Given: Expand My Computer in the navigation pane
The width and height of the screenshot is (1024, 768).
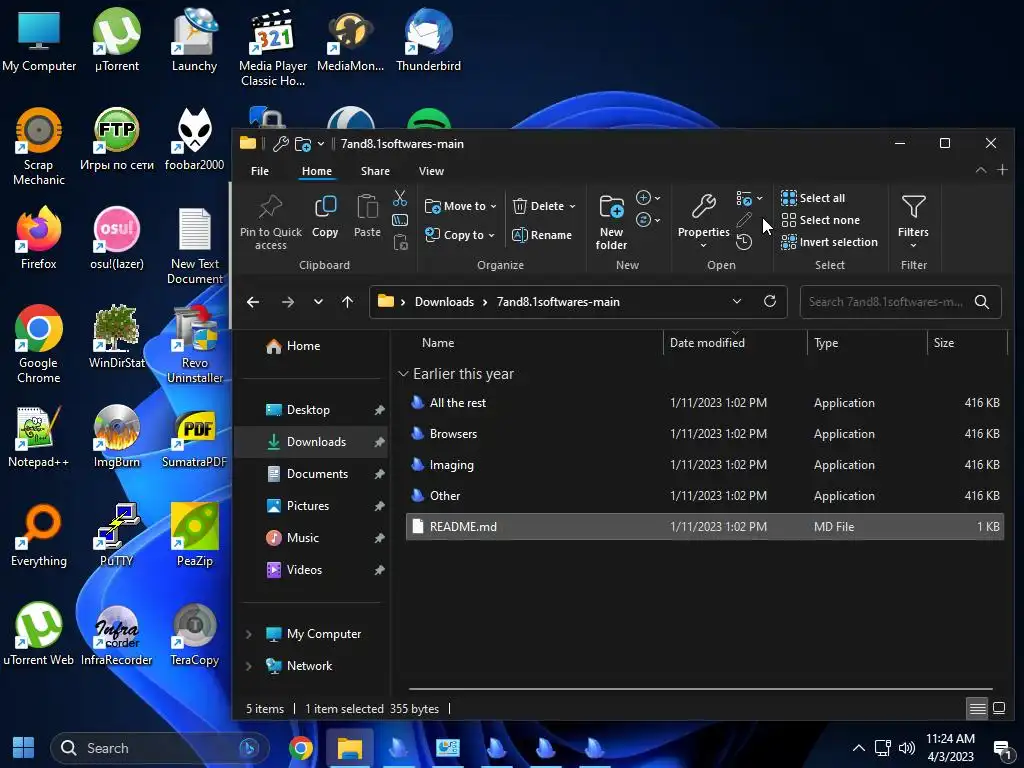Looking at the screenshot, I should tap(249, 634).
